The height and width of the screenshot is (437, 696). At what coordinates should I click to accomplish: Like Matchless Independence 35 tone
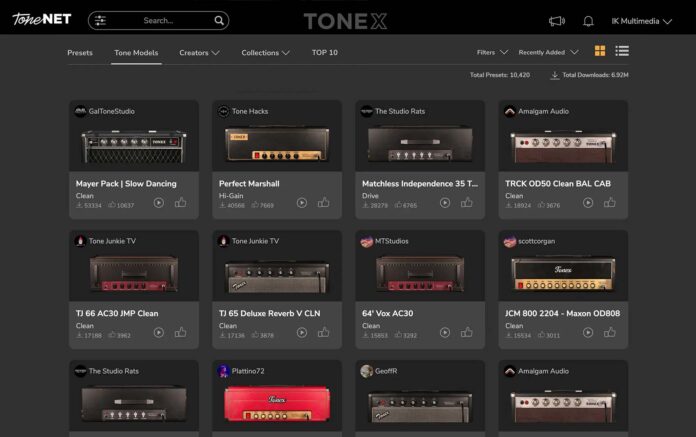[x=467, y=202]
